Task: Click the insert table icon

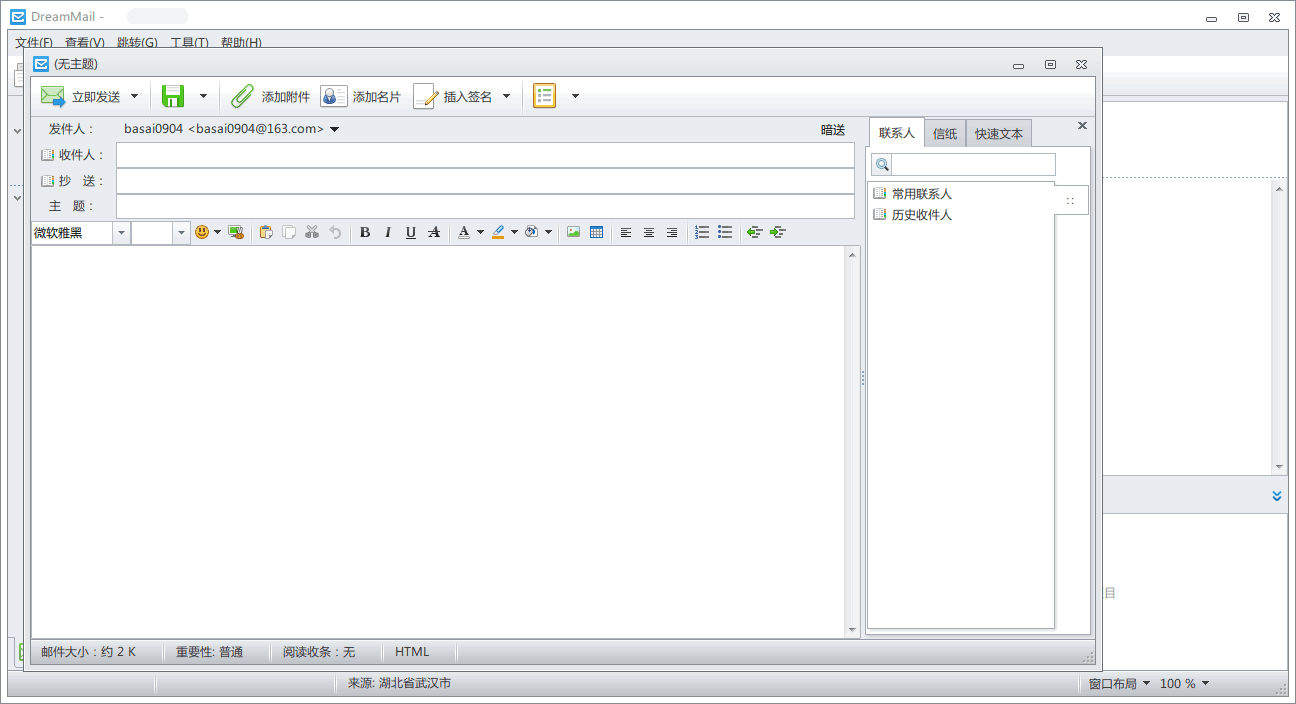Action: (596, 232)
